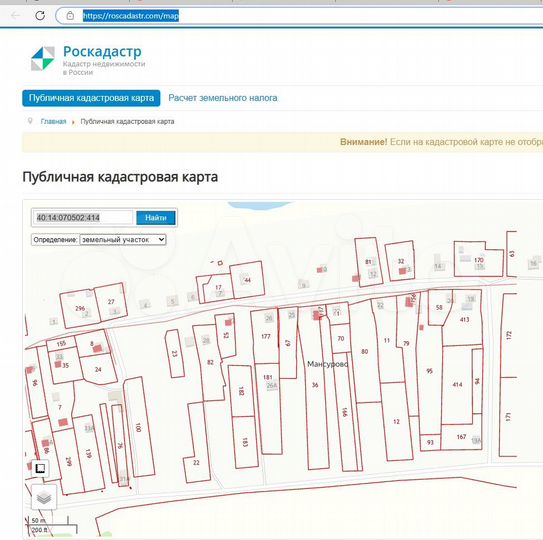Select parcel 181 on the map
This screenshot has height=540, width=543.
(x=268, y=377)
